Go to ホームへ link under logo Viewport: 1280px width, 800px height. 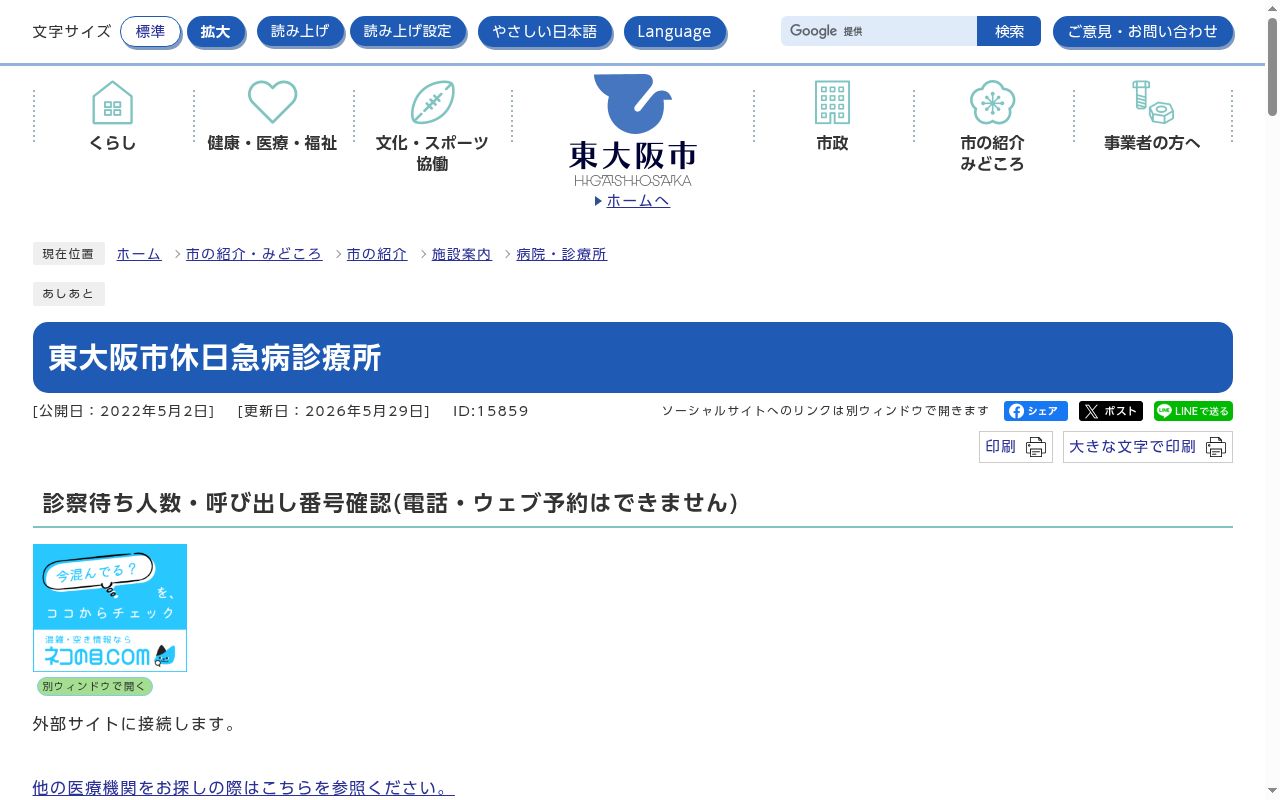point(638,200)
